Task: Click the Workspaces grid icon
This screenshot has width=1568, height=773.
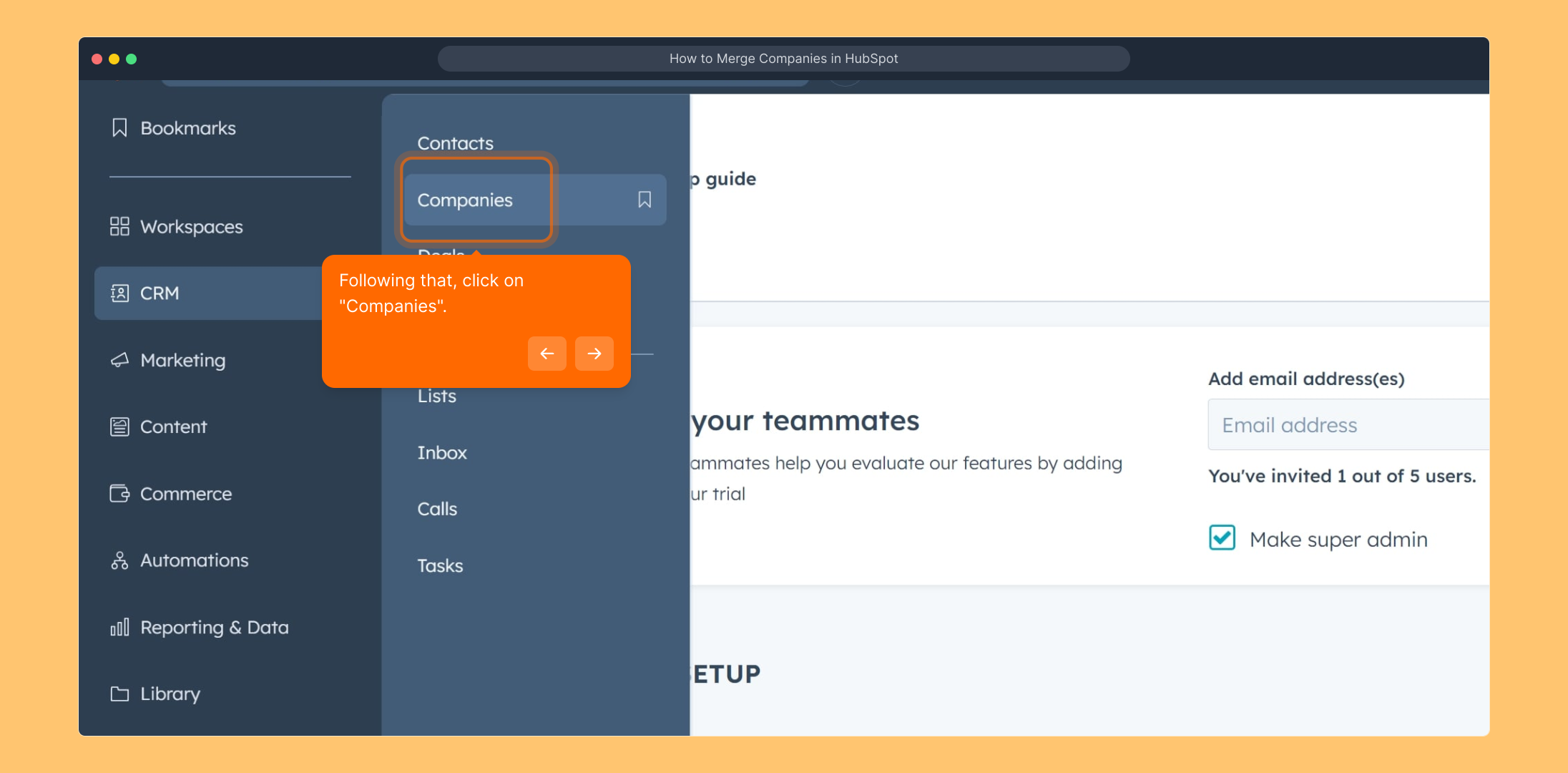Action: tap(119, 227)
